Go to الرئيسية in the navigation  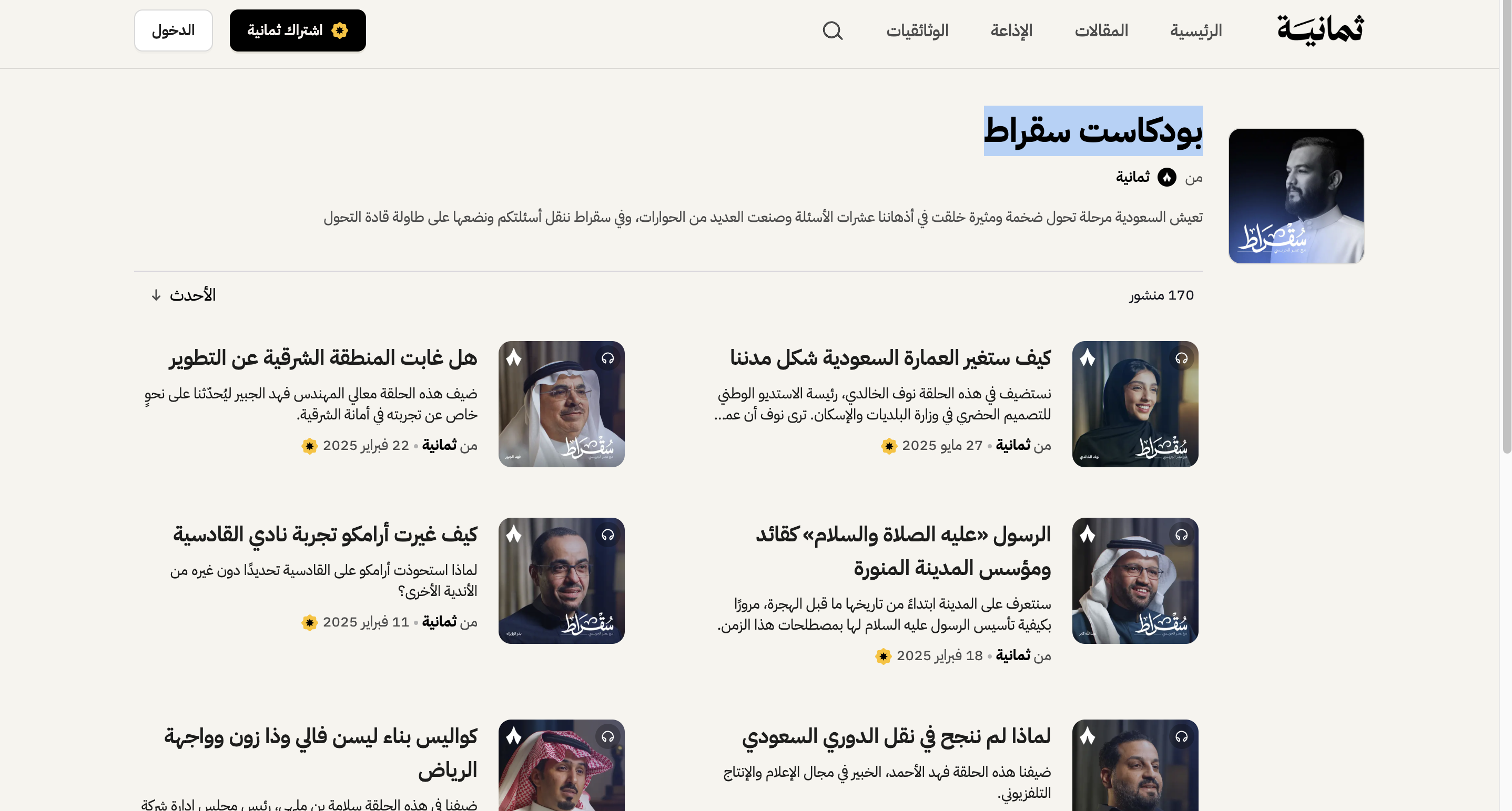coord(1195,30)
